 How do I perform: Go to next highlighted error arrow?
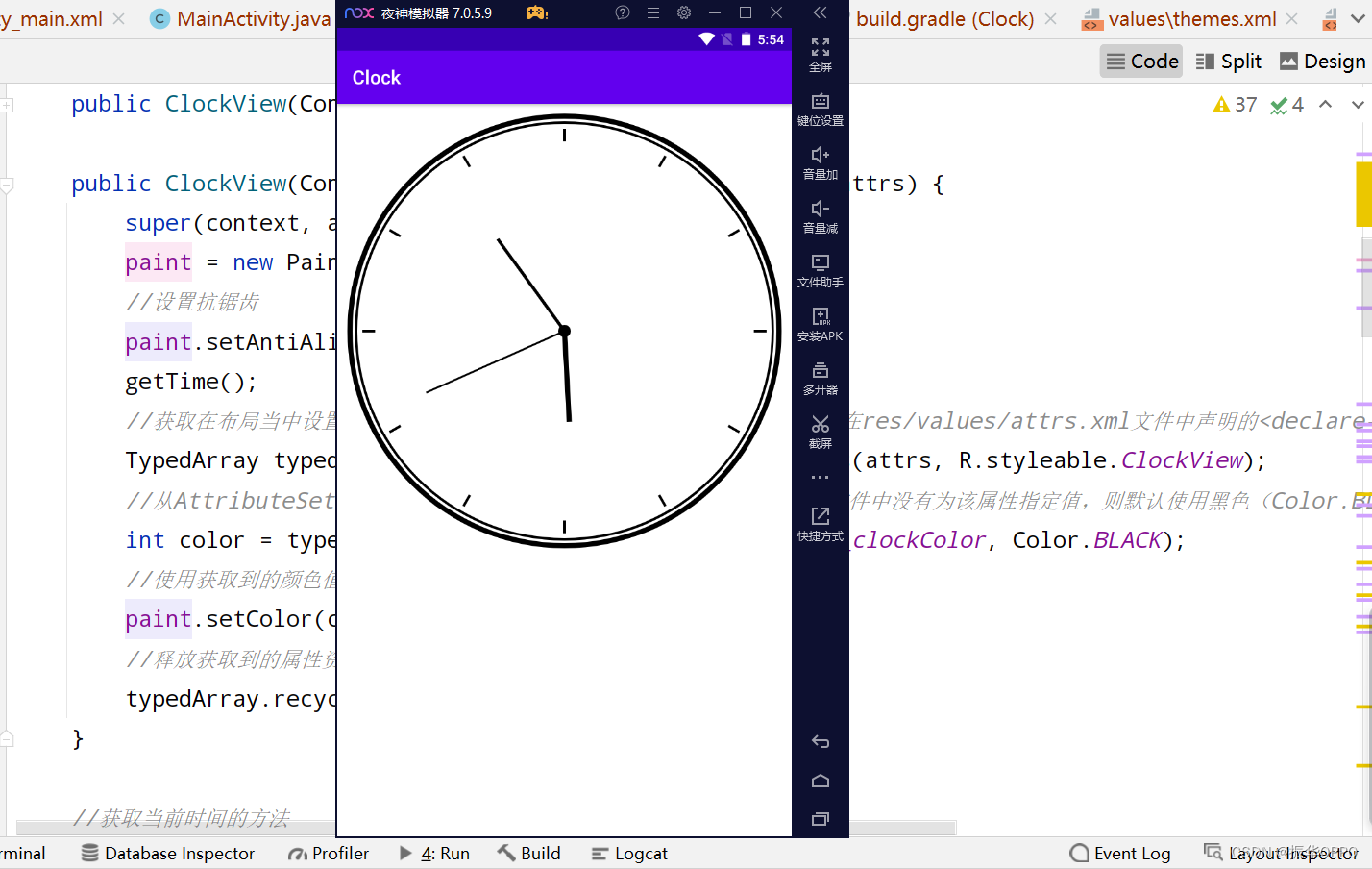(1358, 104)
